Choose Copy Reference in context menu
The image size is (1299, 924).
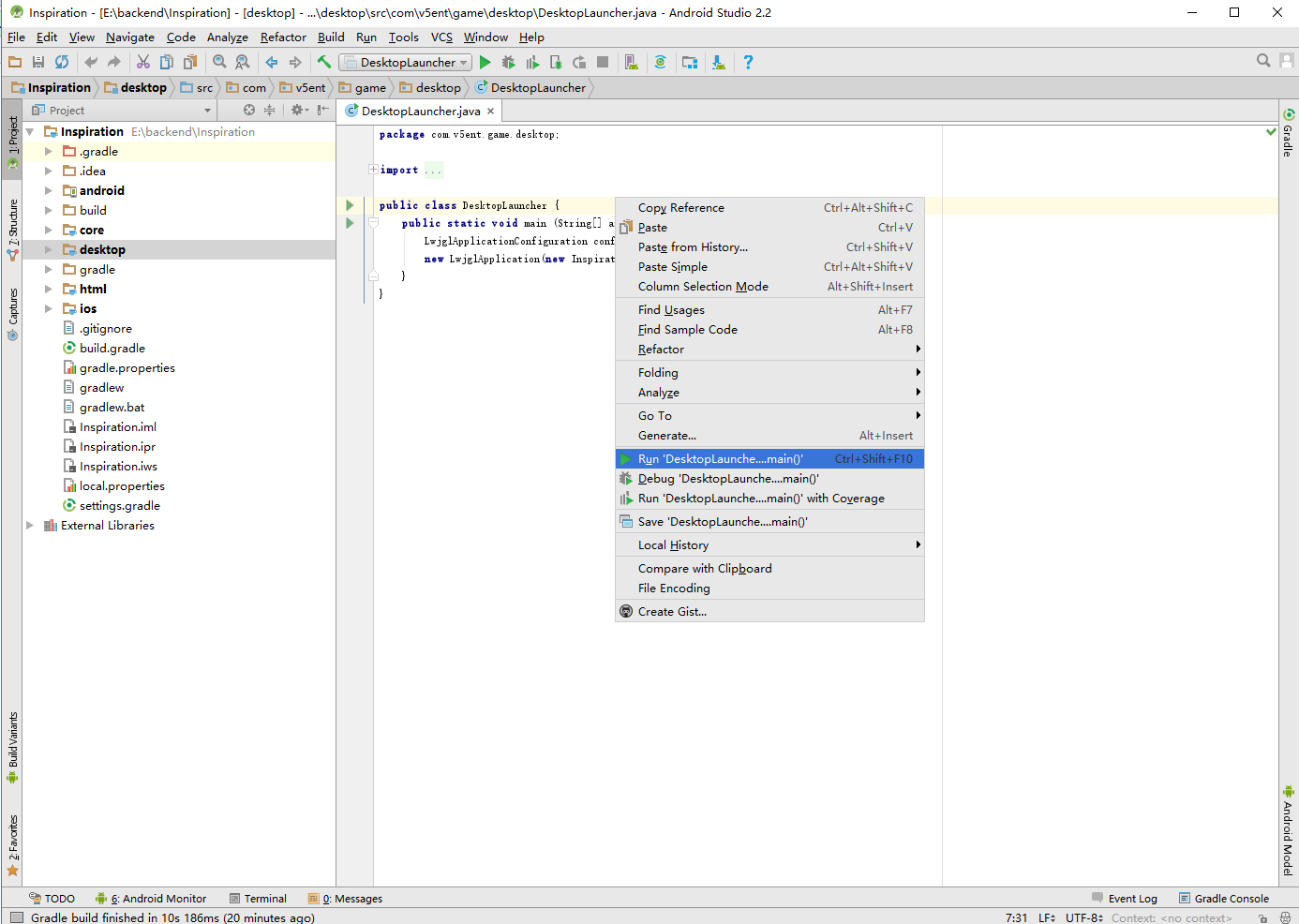pyautogui.click(x=769, y=207)
